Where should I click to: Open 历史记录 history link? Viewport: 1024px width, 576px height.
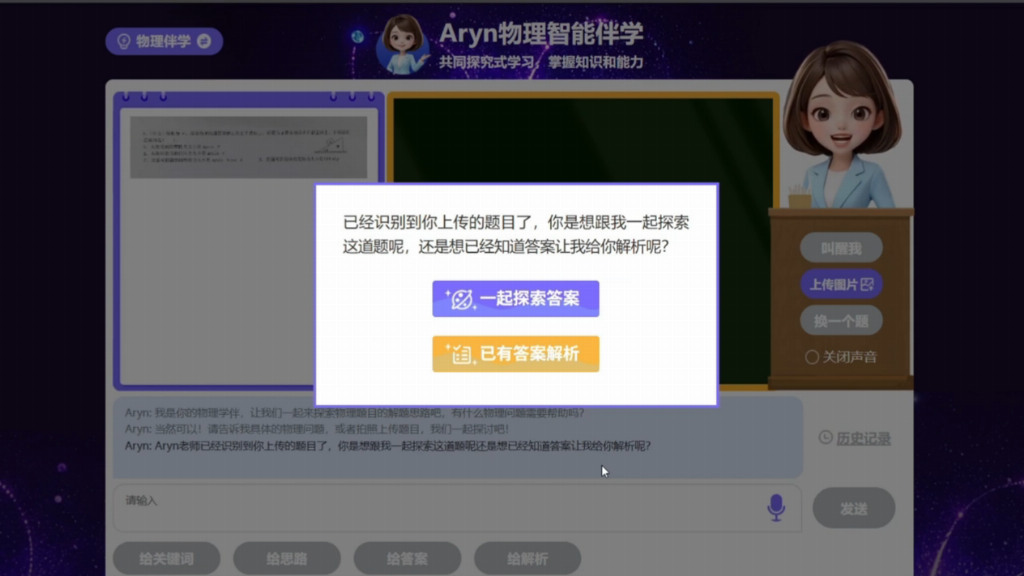tap(863, 438)
